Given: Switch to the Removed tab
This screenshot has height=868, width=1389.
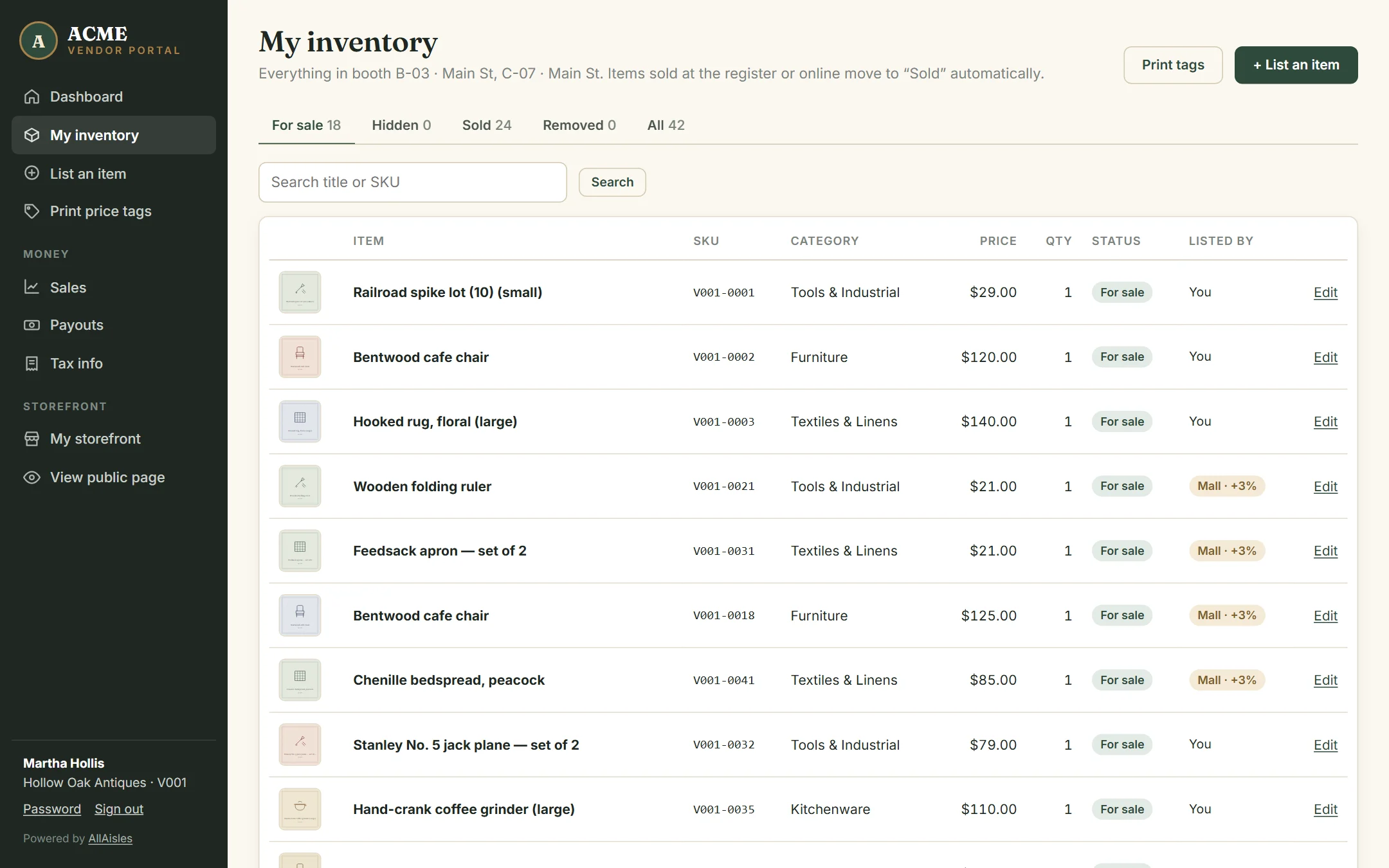Looking at the screenshot, I should 579,125.
